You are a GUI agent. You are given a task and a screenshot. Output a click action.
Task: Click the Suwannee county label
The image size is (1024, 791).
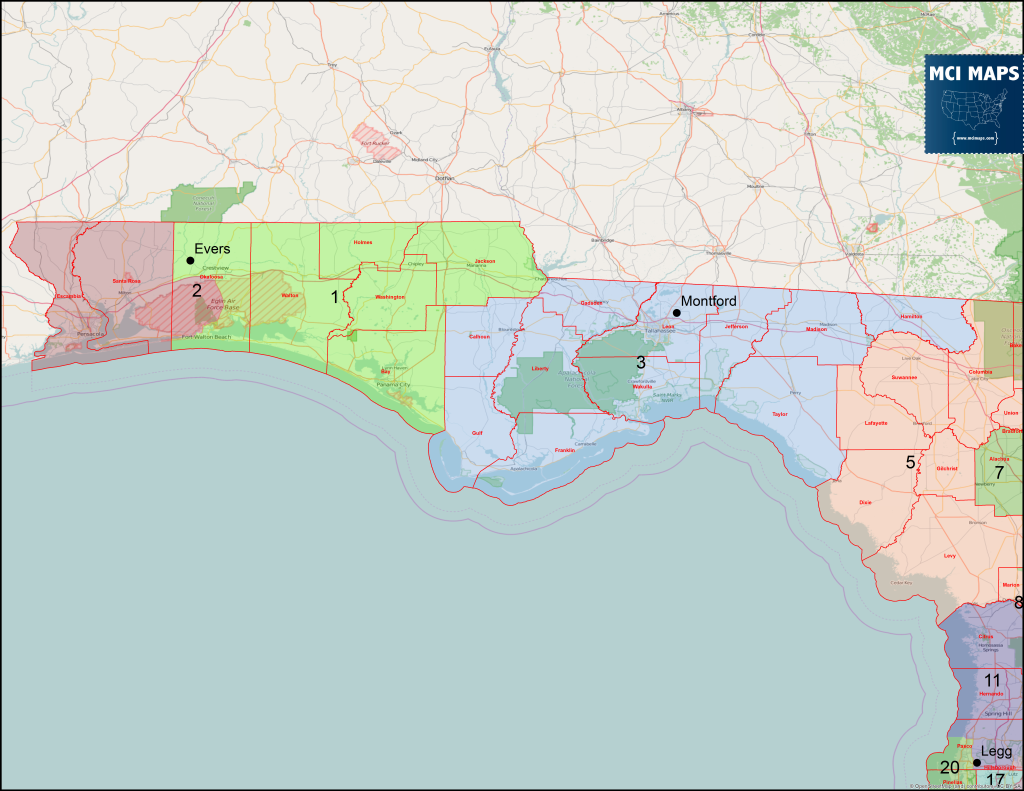904,378
